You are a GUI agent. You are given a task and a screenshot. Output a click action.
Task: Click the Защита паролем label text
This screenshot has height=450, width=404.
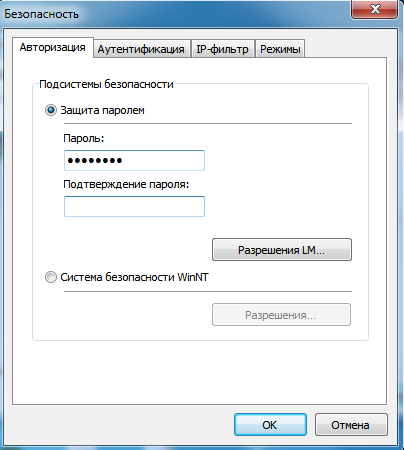(x=102, y=110)
